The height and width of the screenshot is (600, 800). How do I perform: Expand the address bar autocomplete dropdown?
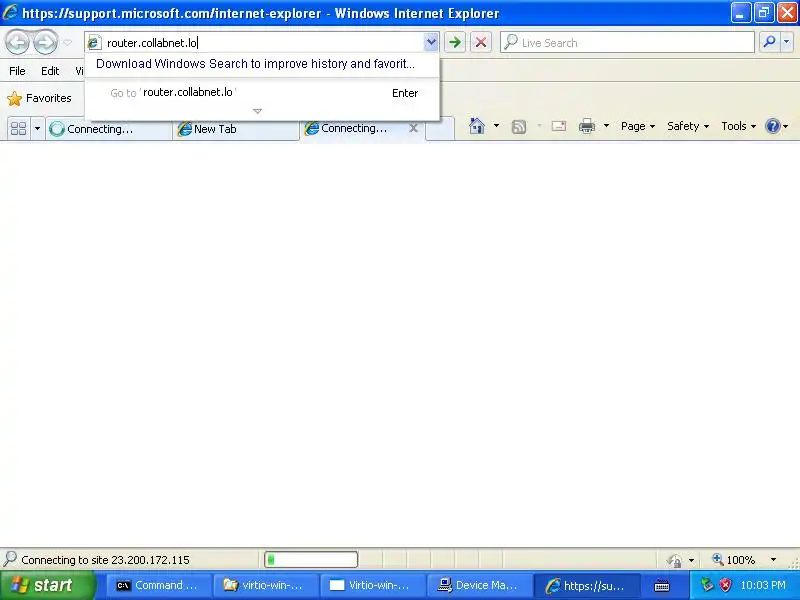tap(431, 42)
